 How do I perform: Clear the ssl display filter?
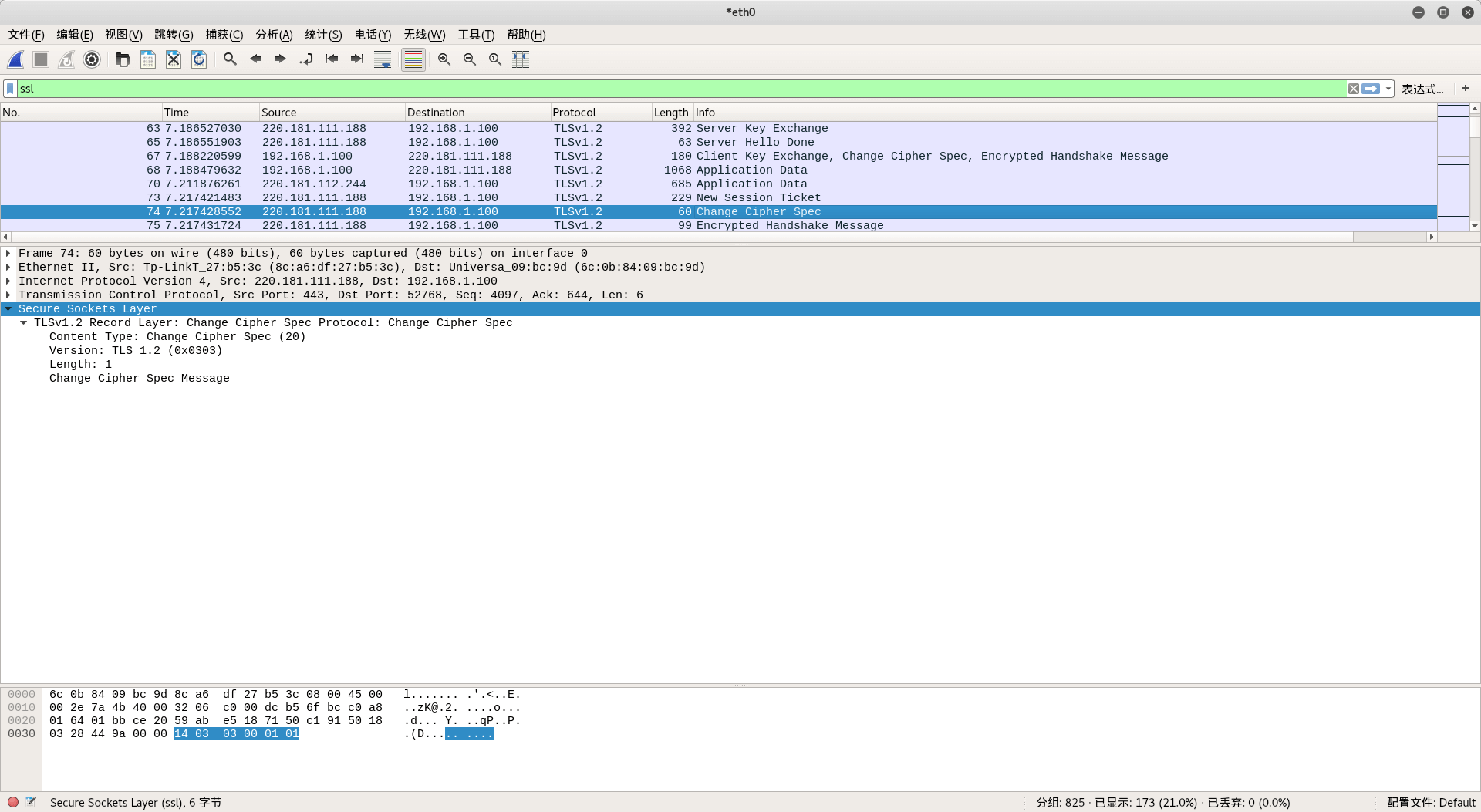pyautogui.click(x=1354, y=89)
